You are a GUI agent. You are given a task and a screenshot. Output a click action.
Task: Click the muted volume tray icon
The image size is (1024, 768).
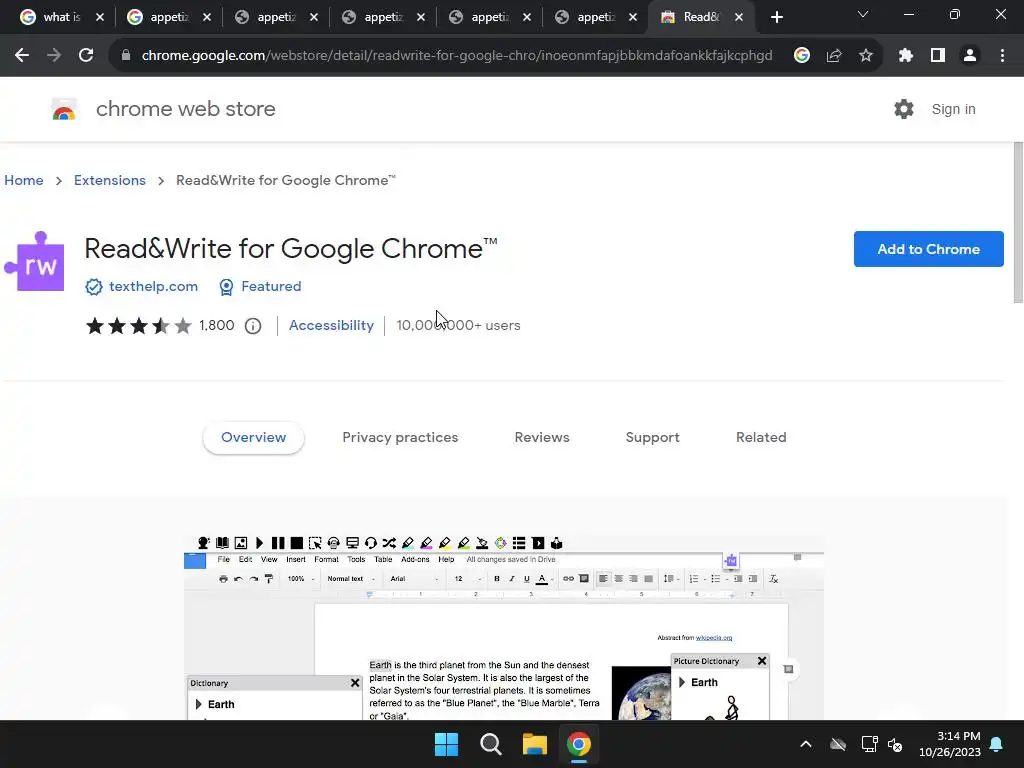click(895, 744)
